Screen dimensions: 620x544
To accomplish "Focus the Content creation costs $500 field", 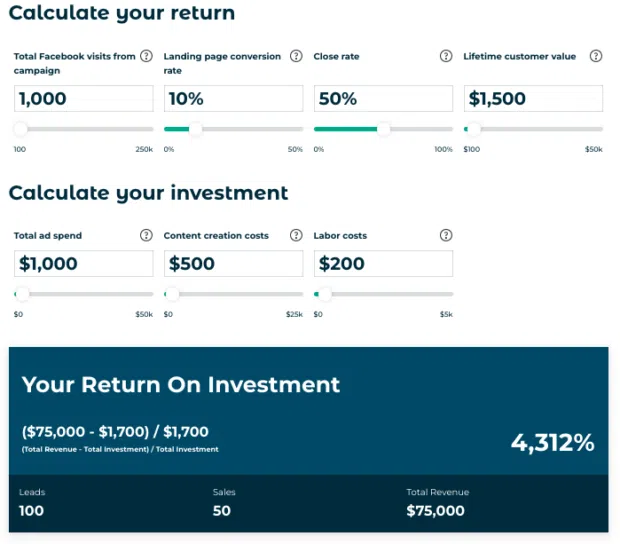I will point(233,264).
